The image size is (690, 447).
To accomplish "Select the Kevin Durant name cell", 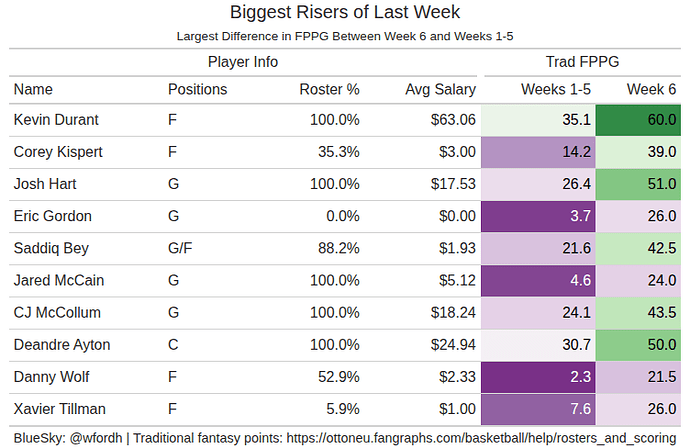I will (x=56, y=120).
